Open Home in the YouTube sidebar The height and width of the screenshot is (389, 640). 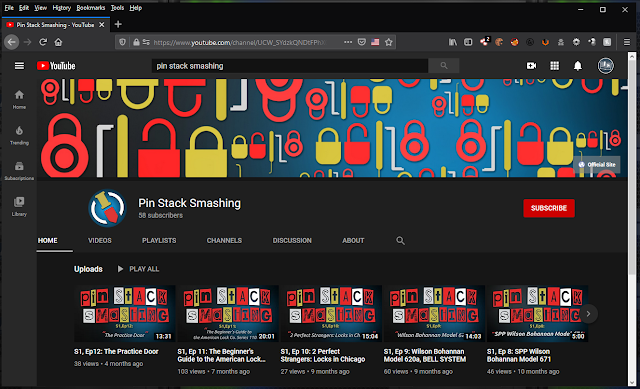19,100
